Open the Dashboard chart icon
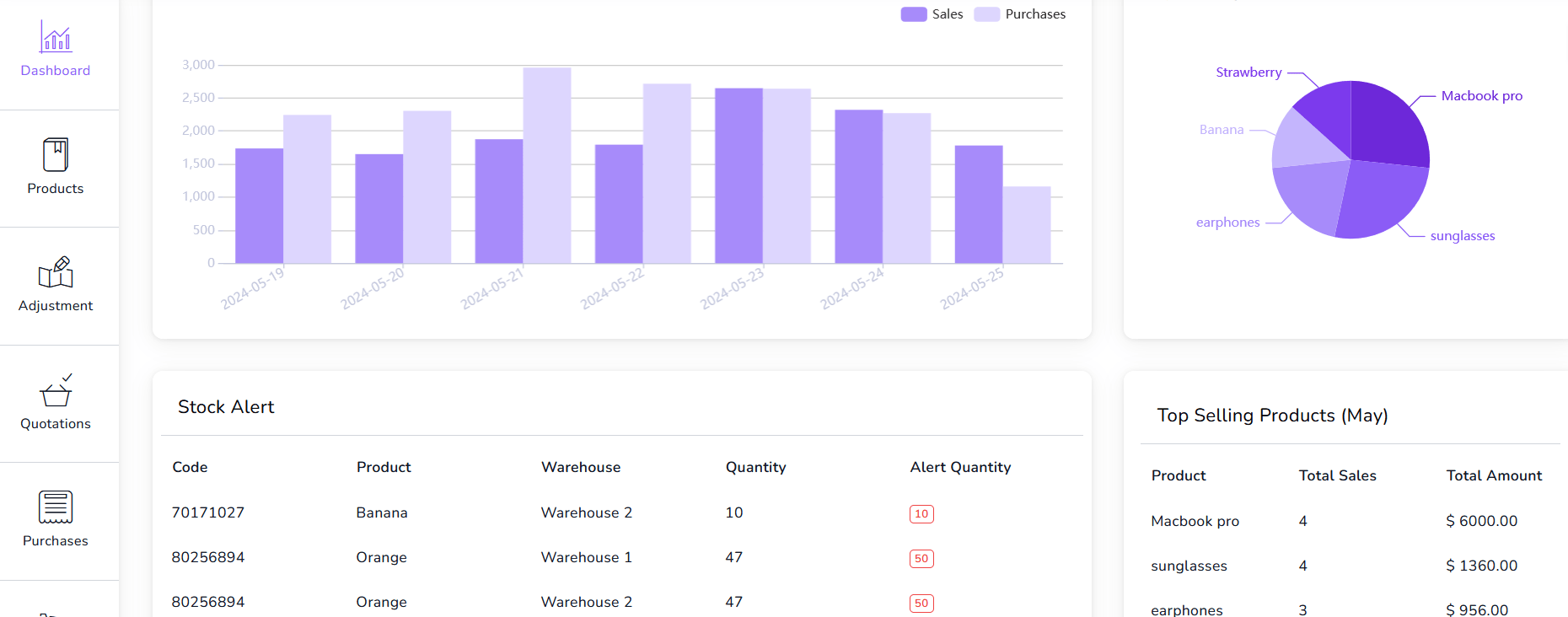1568x617 pixels. point(56,36)
